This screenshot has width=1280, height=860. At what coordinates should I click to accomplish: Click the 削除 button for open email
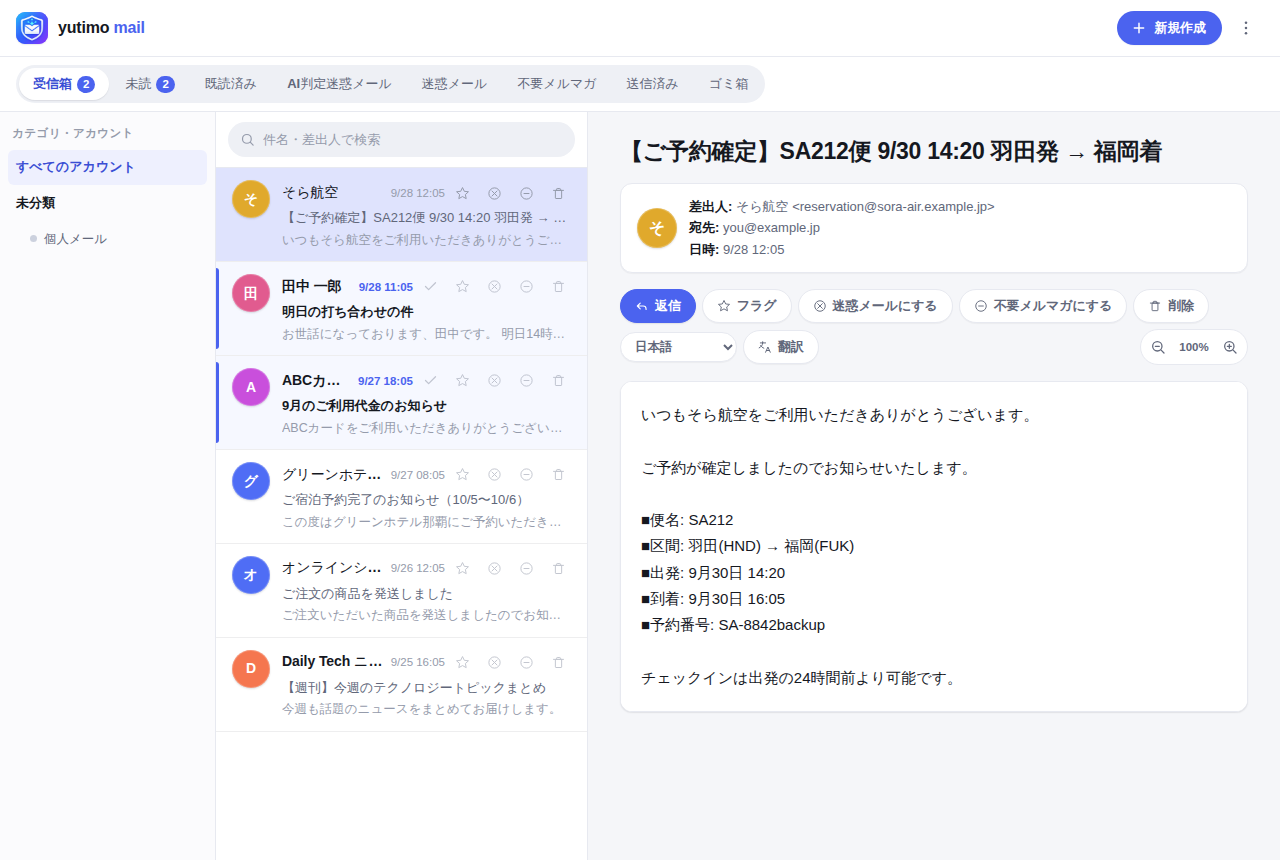click(1171, 306)
